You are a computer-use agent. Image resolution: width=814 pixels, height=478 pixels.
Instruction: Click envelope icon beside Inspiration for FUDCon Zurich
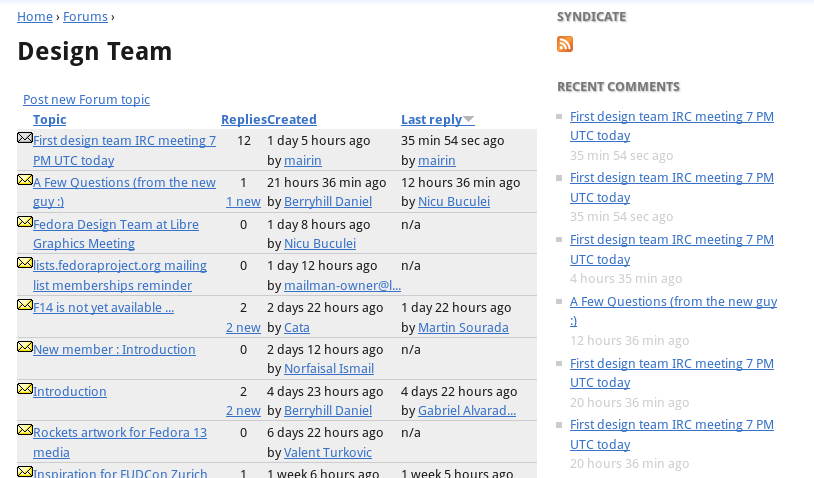25,472
